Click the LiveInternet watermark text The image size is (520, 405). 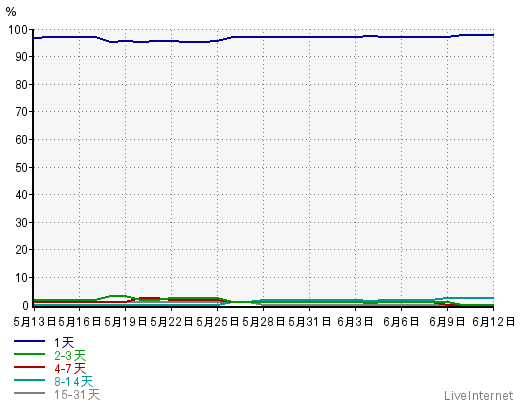coord(478,396)
